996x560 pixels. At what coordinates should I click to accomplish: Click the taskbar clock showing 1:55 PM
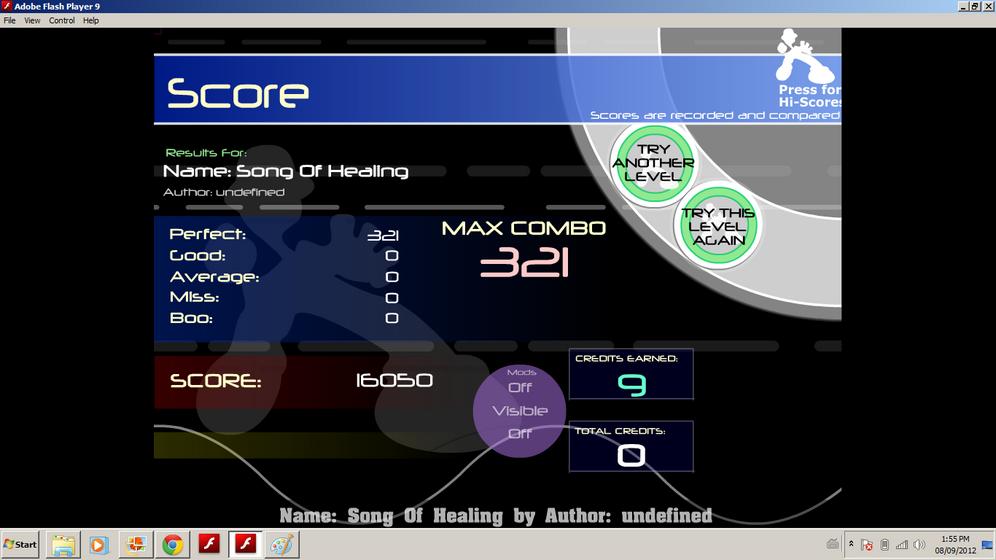tap(955, 545)
